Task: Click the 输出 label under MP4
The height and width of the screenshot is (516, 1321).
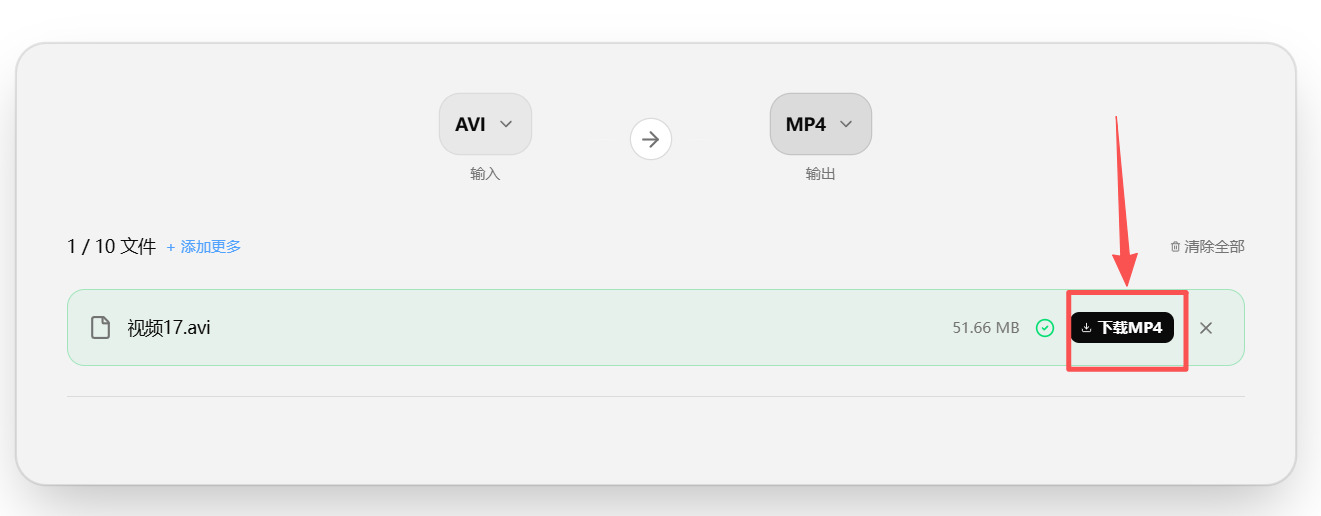Action: pos(820,174)
